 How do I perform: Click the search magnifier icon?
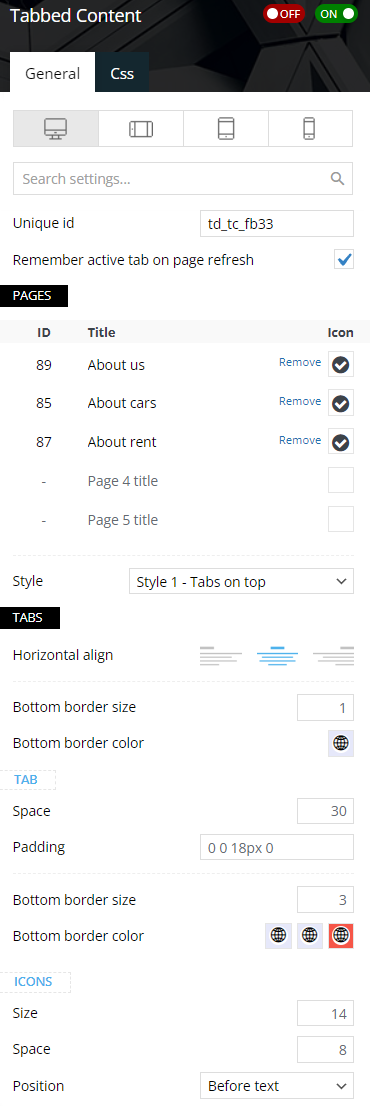338,178
